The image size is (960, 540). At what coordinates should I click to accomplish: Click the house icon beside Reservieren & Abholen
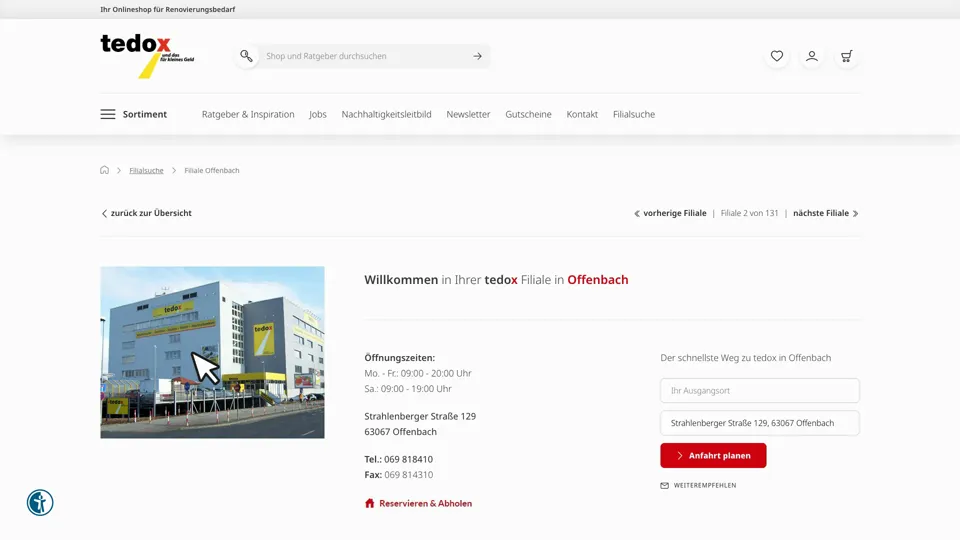tap(369, 503)
